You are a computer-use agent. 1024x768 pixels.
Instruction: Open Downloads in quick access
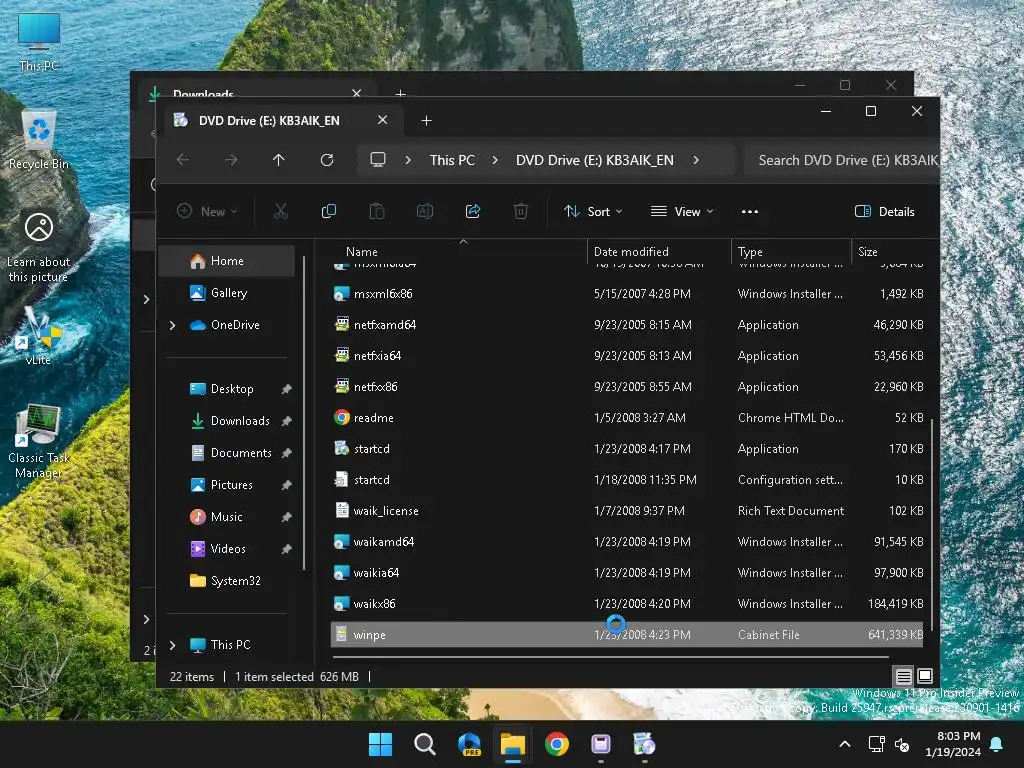[x=240, y=421]
